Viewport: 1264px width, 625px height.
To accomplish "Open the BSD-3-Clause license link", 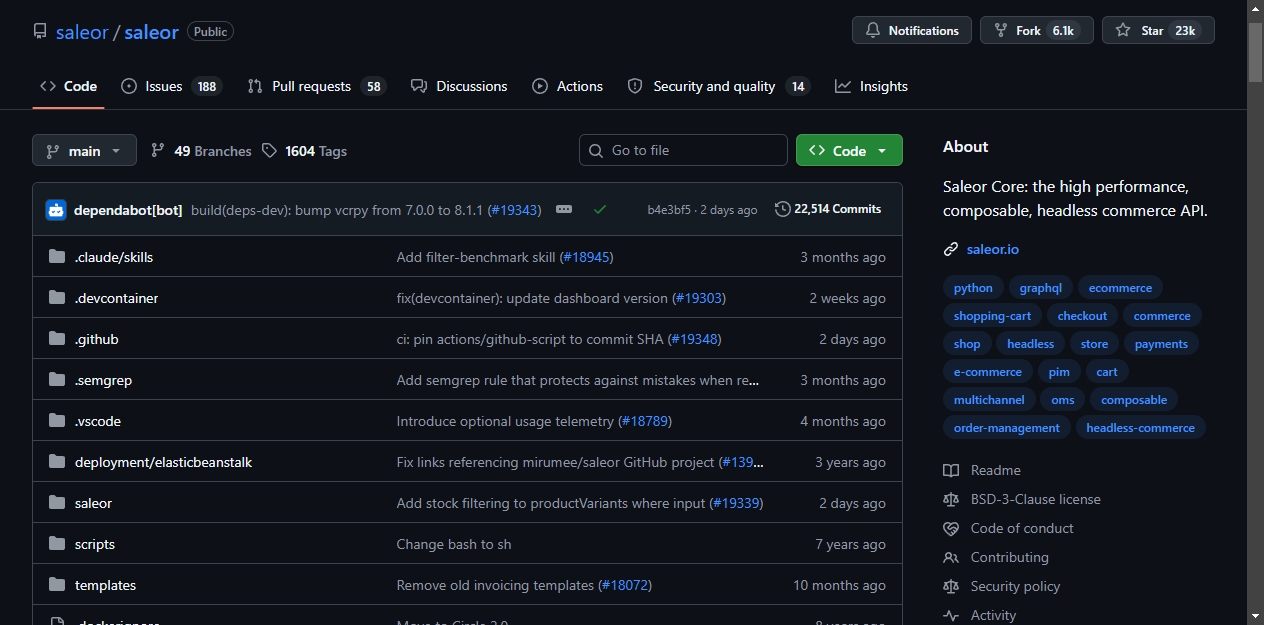I will tap(1035, 499).
